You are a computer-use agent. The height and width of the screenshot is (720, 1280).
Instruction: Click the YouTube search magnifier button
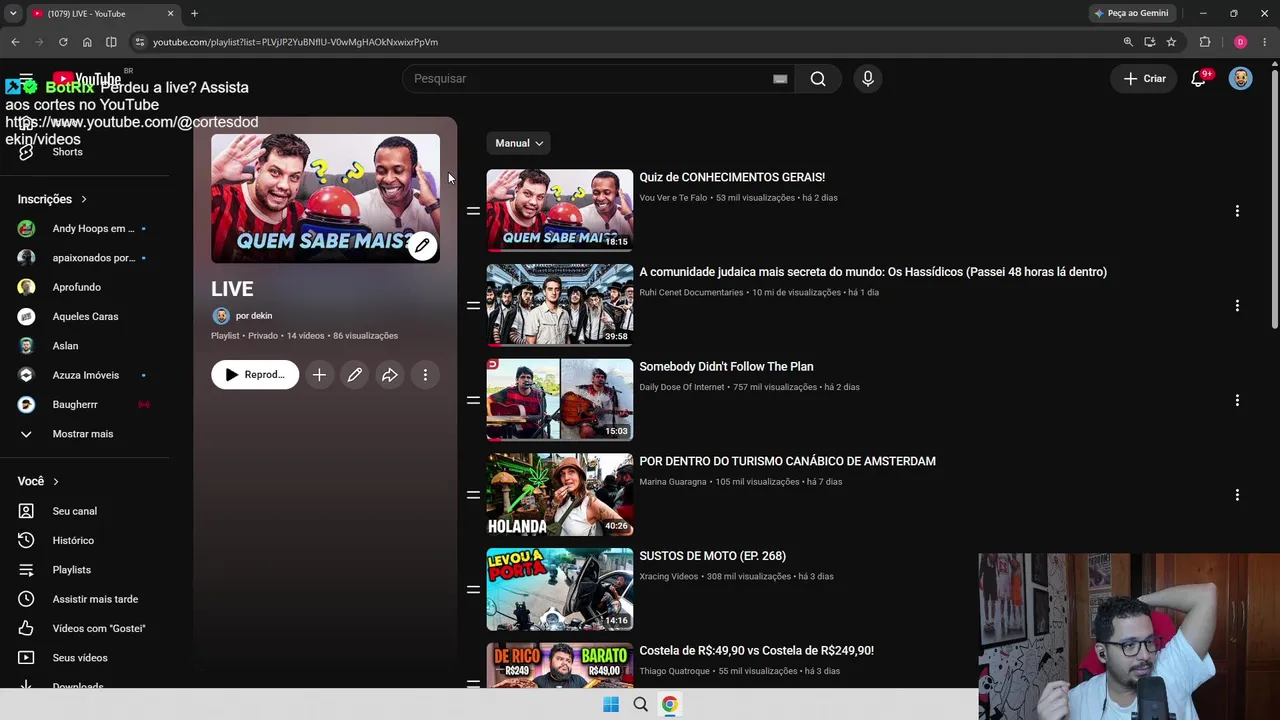pos(818,79)
